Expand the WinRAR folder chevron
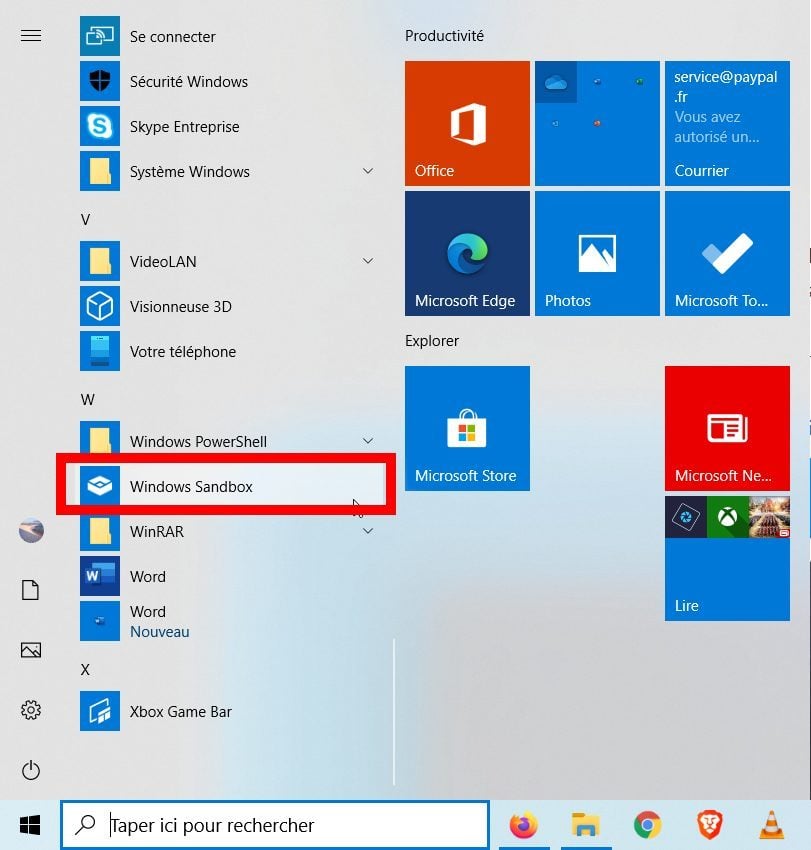The image size is (811, 850). point(368,531)
